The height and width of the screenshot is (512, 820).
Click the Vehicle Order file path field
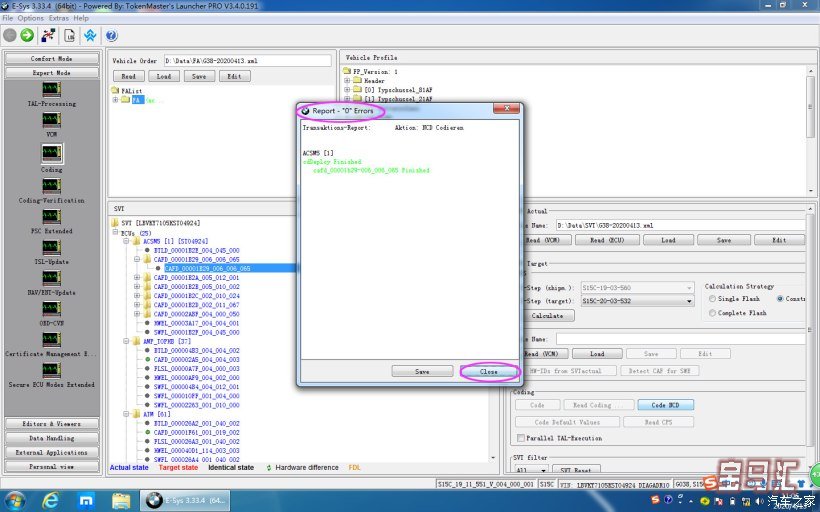click(x=247, y=61)
